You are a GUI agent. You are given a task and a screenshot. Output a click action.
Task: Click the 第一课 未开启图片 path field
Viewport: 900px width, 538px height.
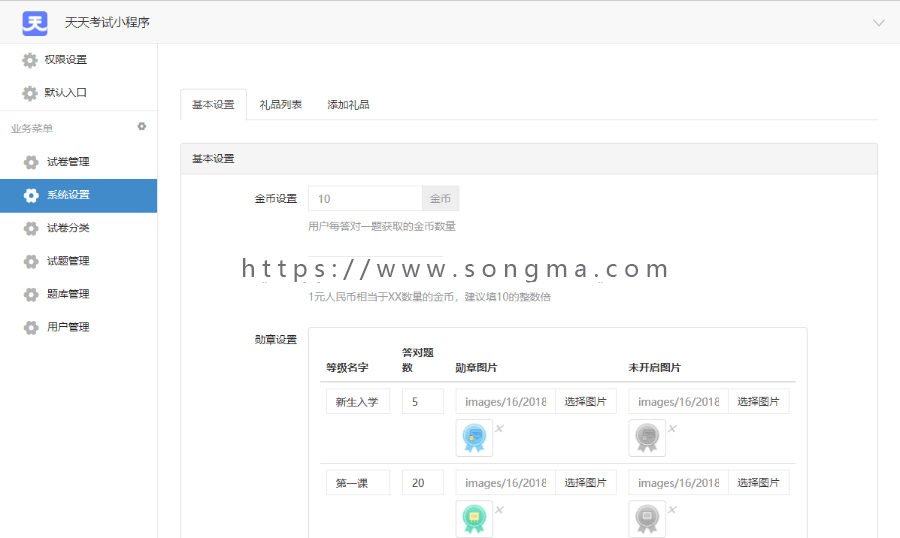click(678, 482)
